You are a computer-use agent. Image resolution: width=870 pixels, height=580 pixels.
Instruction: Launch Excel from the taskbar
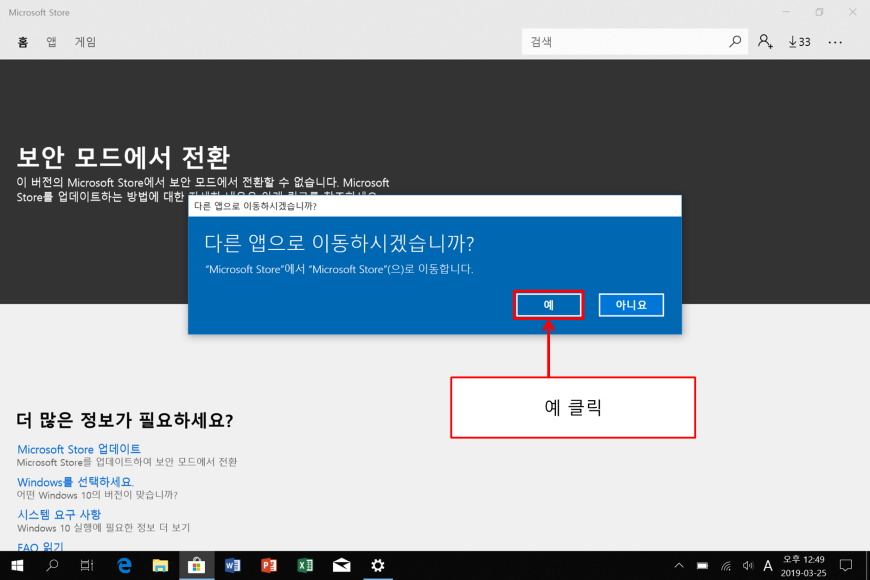(x=305, y=566)
